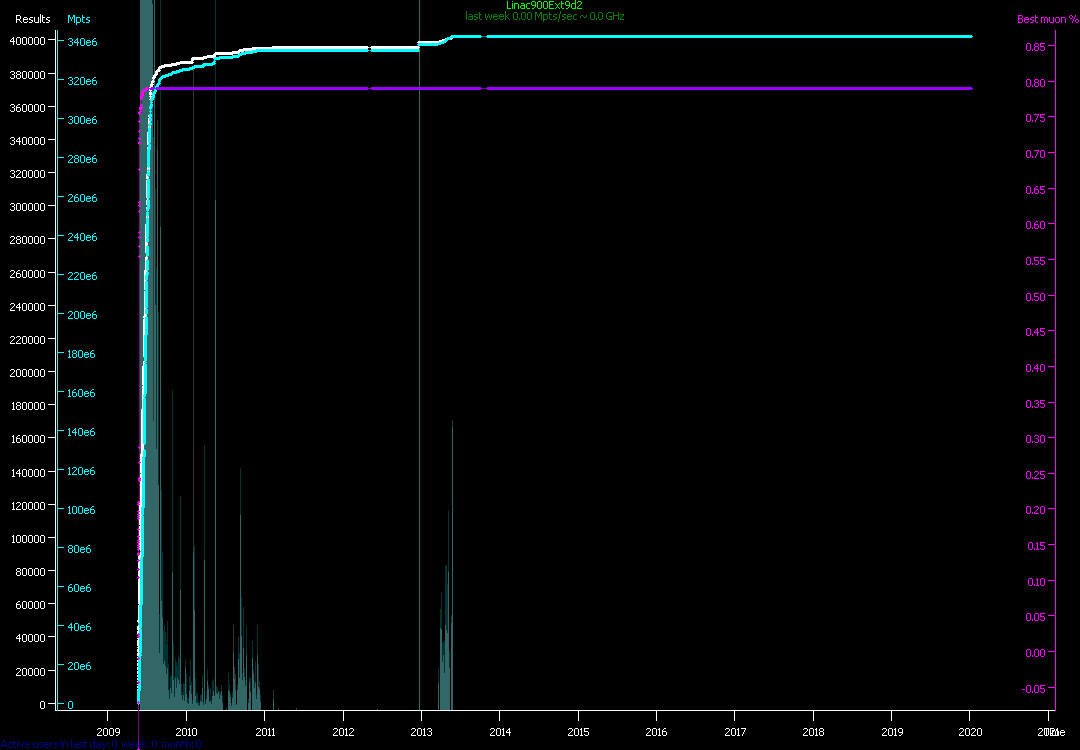Click the -0.05 value on Best muon axis
1080x750 pixels.
pyautogui.click(x=1035, y=688)
